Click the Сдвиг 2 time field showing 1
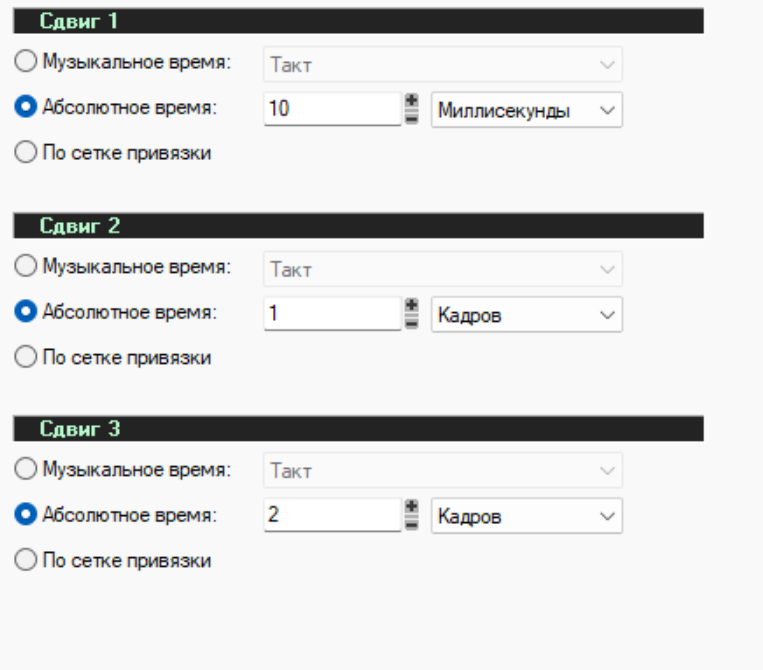Screen dimensions: 763x670 point(331,313)
